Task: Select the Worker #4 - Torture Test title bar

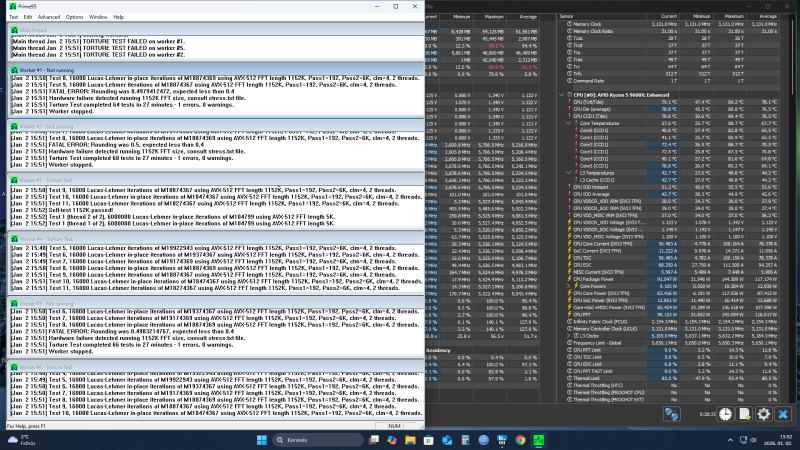Action: (x=216, y=239)
